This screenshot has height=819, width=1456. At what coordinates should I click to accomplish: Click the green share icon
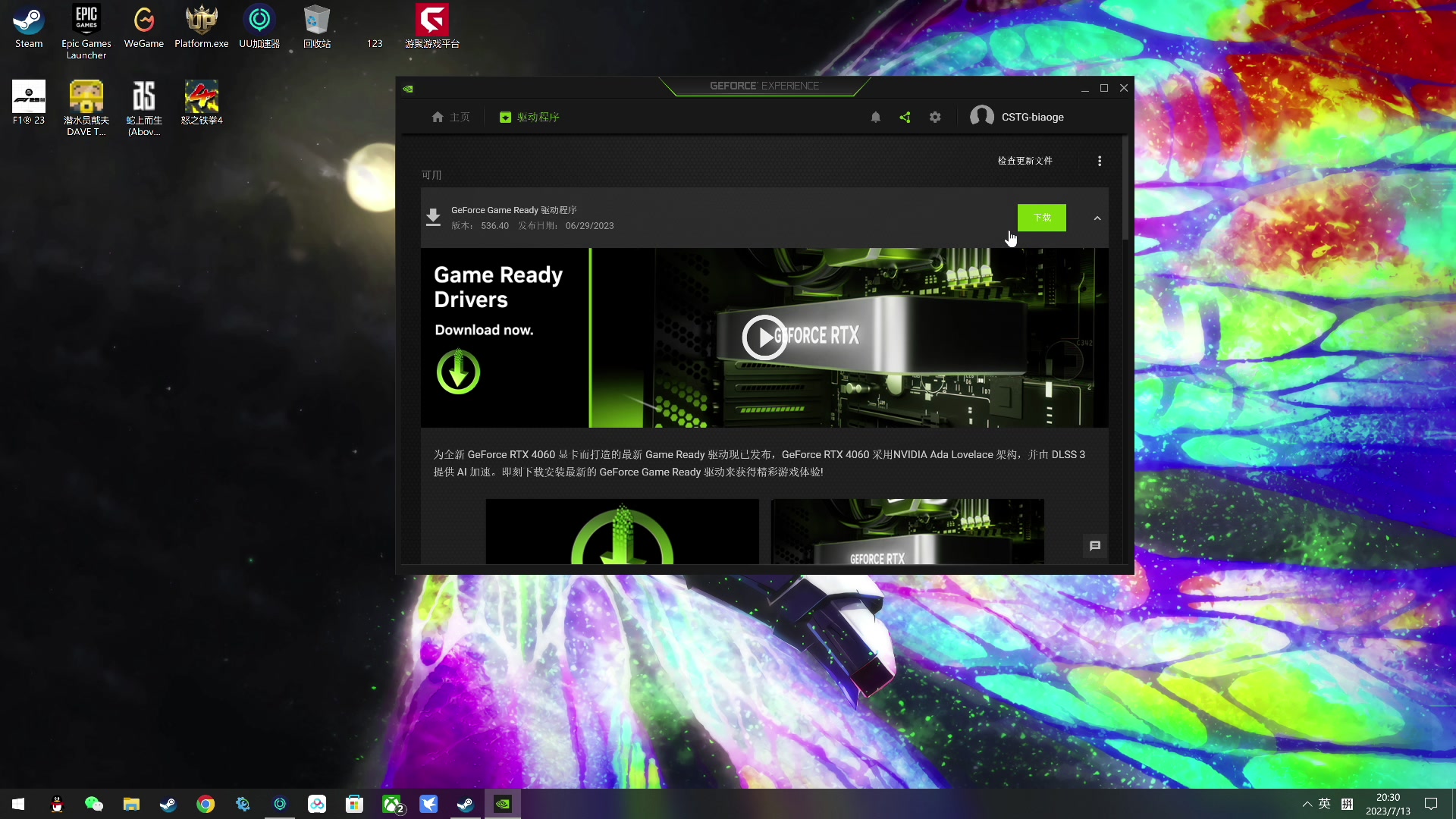point(905,117)
